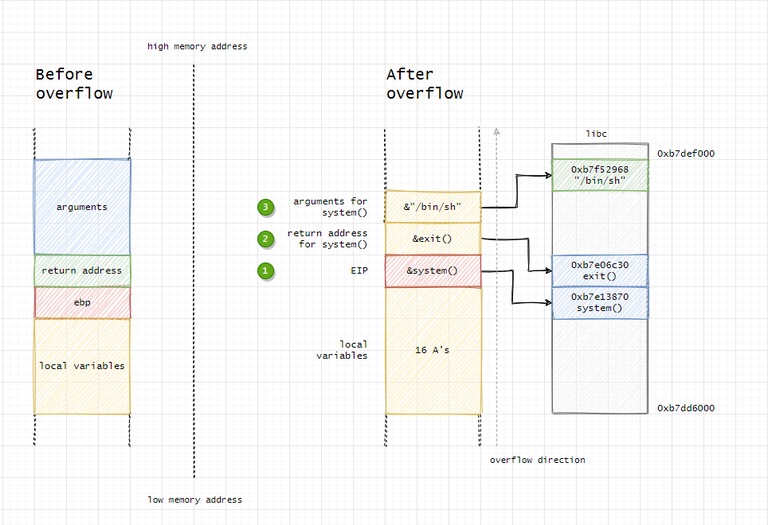Click the &exit() stack cell
Image resolution: width=768 pixels, height=525 pixels.
[433, 239]
